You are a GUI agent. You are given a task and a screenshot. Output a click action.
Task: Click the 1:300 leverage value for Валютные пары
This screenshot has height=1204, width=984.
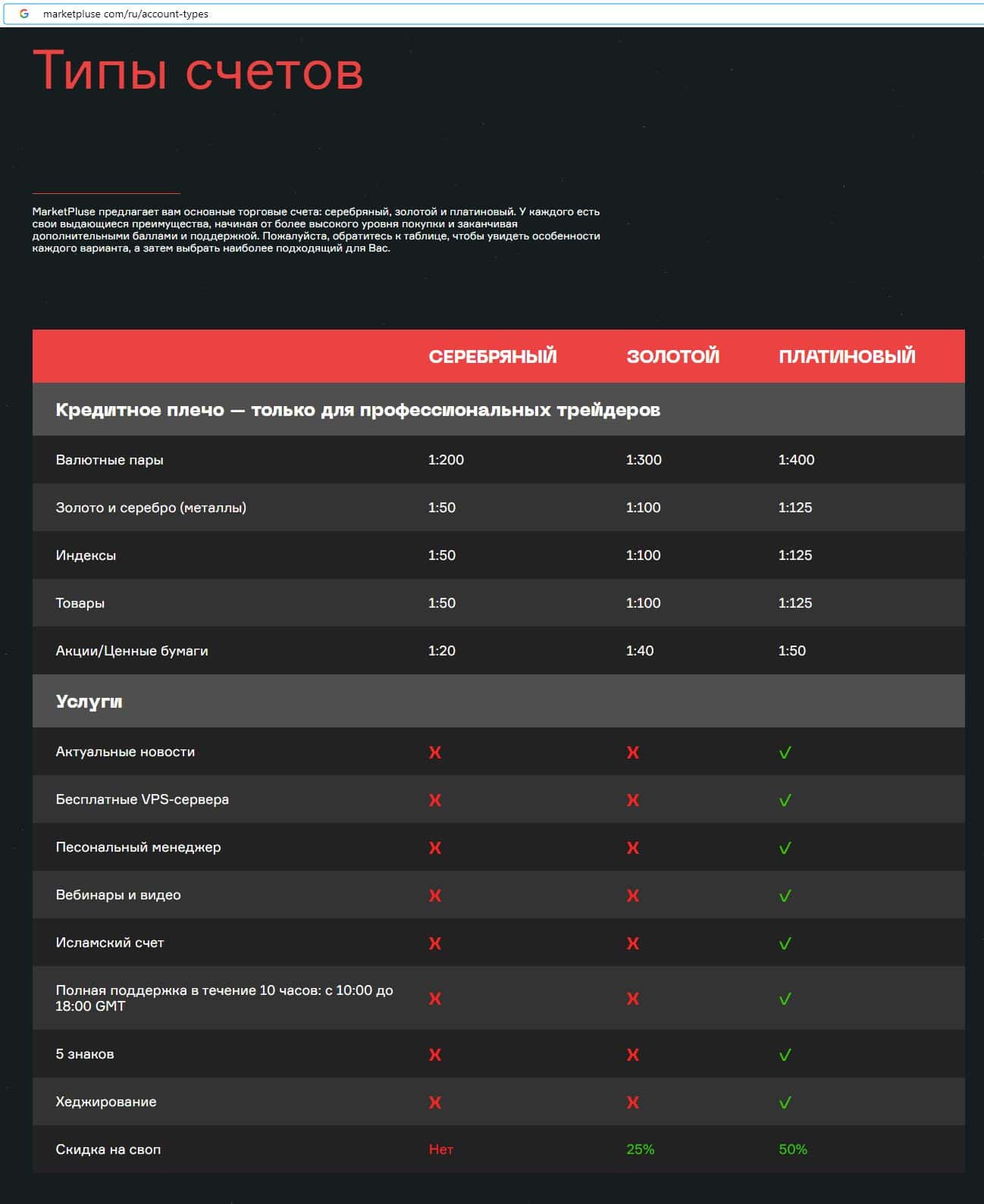pyautogui.click(x=644, y=460)
